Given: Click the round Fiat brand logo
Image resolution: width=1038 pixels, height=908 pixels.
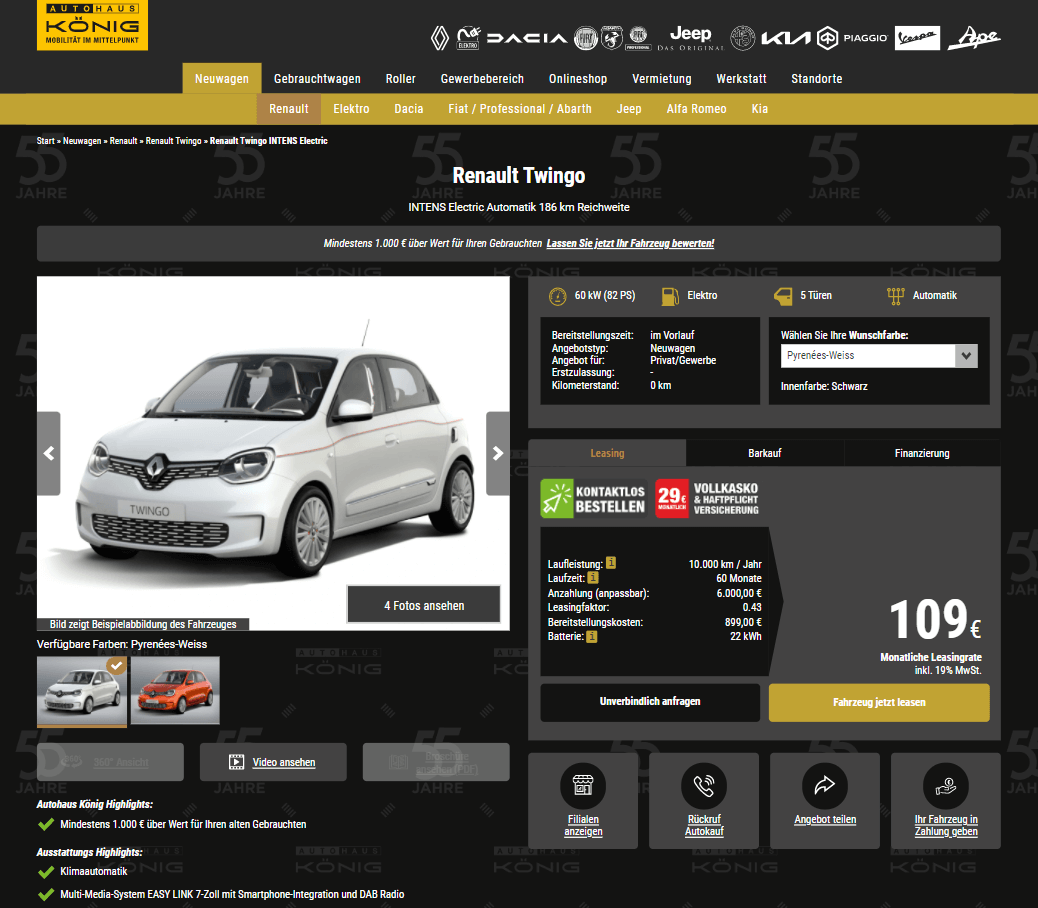Looking at the screenshot, I should tap(585, 38).
